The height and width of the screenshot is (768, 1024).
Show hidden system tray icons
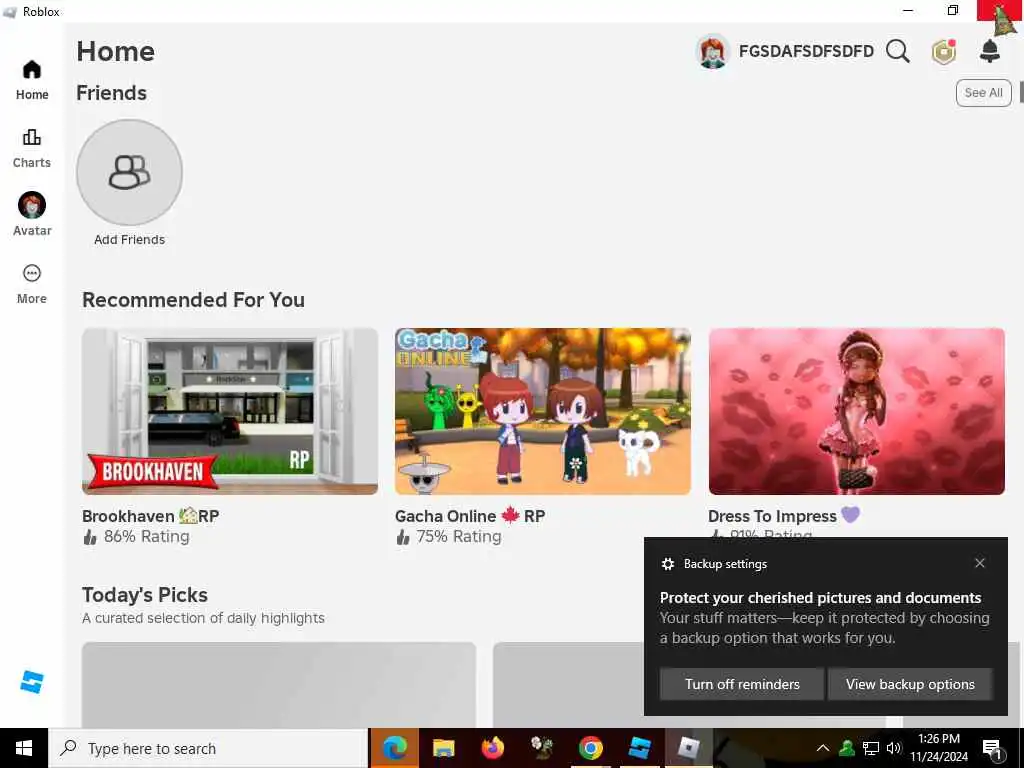pyautogui.click(x=823, y=748)
